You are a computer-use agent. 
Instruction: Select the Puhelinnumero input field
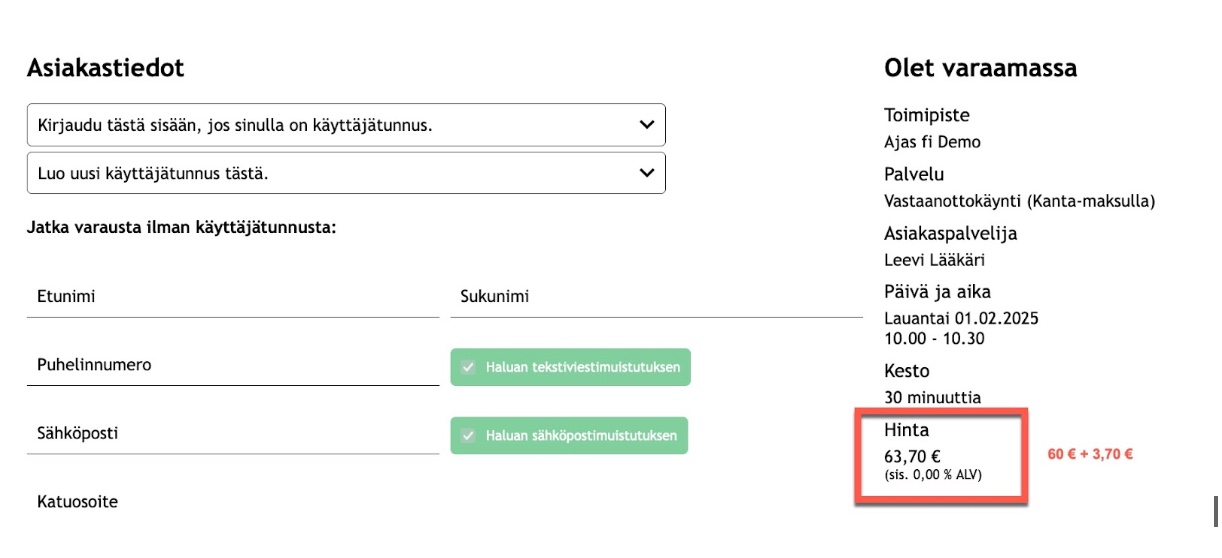click(232, 365)
